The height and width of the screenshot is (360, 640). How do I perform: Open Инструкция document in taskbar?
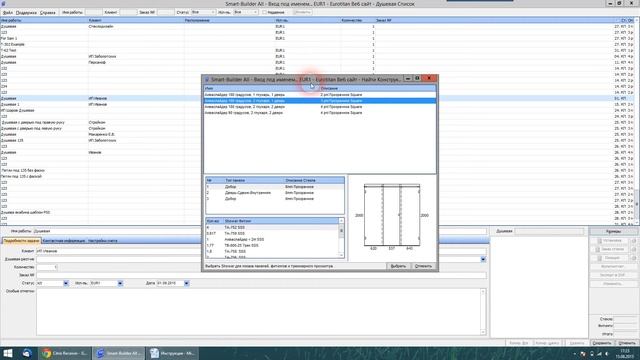[x=172, y=353]
